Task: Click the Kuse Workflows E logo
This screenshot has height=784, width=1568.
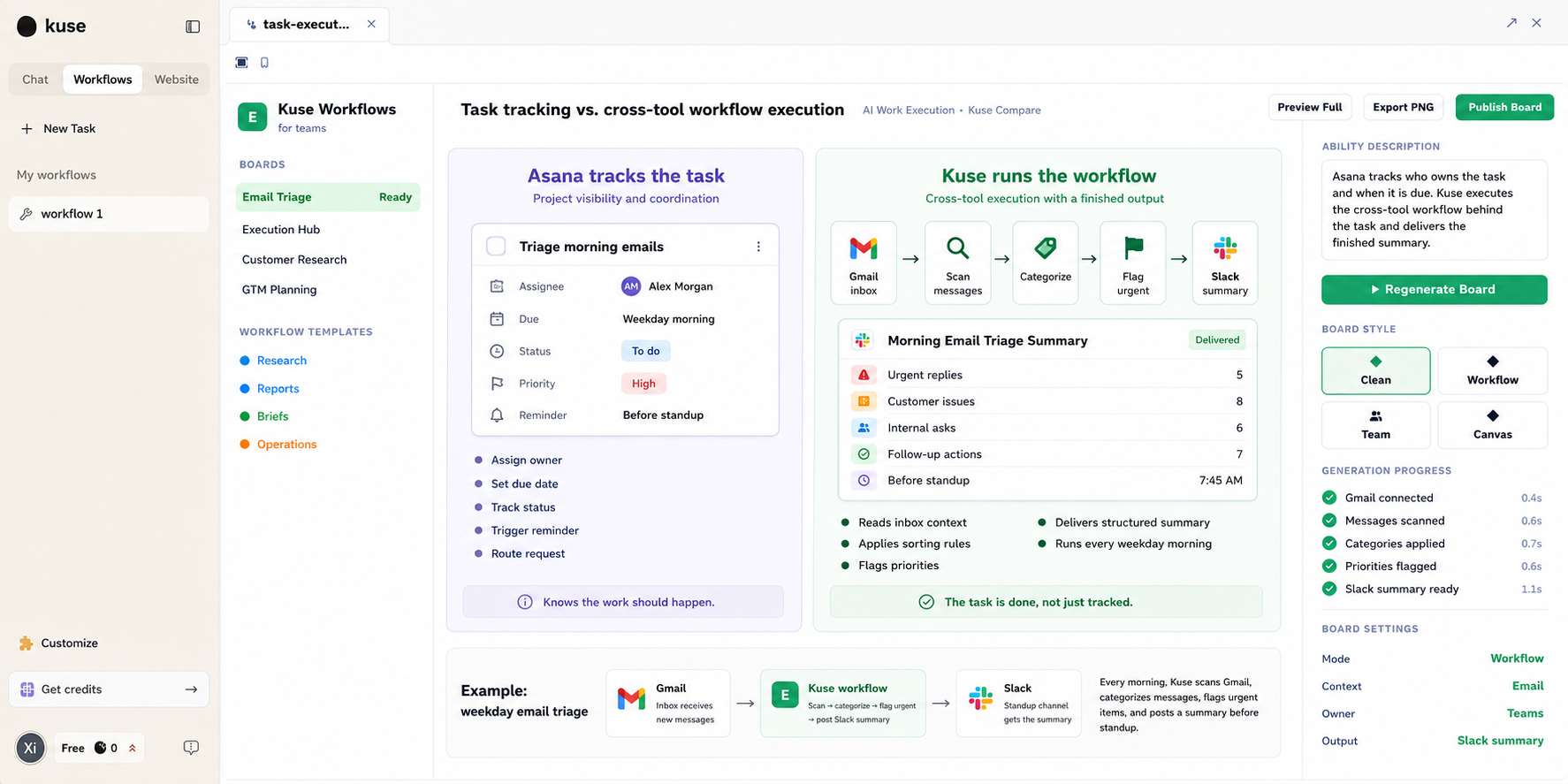Action: click(253, 117)
